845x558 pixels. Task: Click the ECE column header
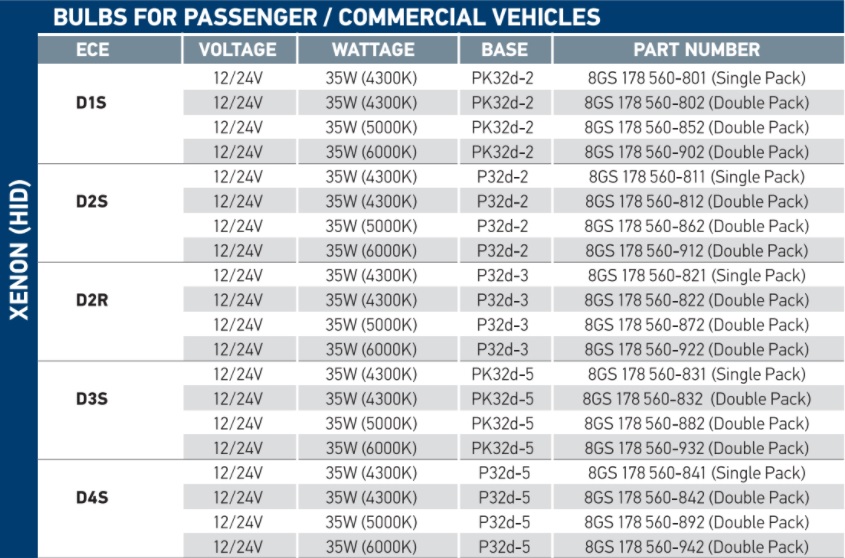(x=93, y=50)
